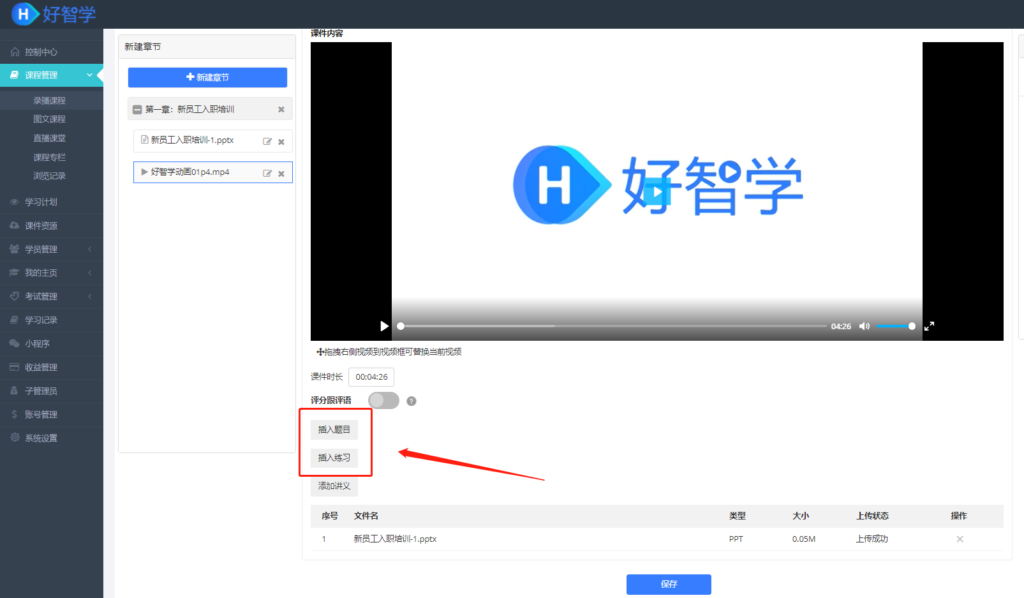Screen dimensions: 1024x598
Task: Remove 新员工入职培训-1.pptx from chapter list
Action: (x=281, y=142)
